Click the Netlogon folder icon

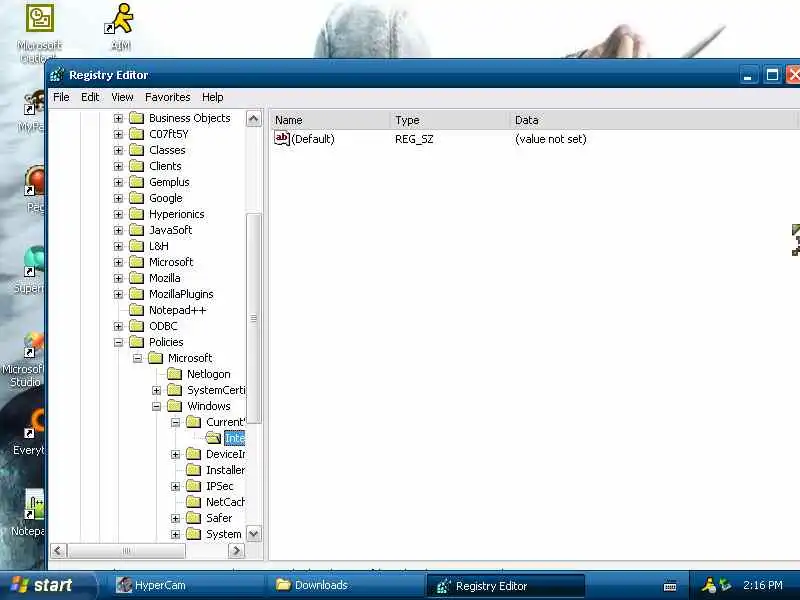click(174, 374)
